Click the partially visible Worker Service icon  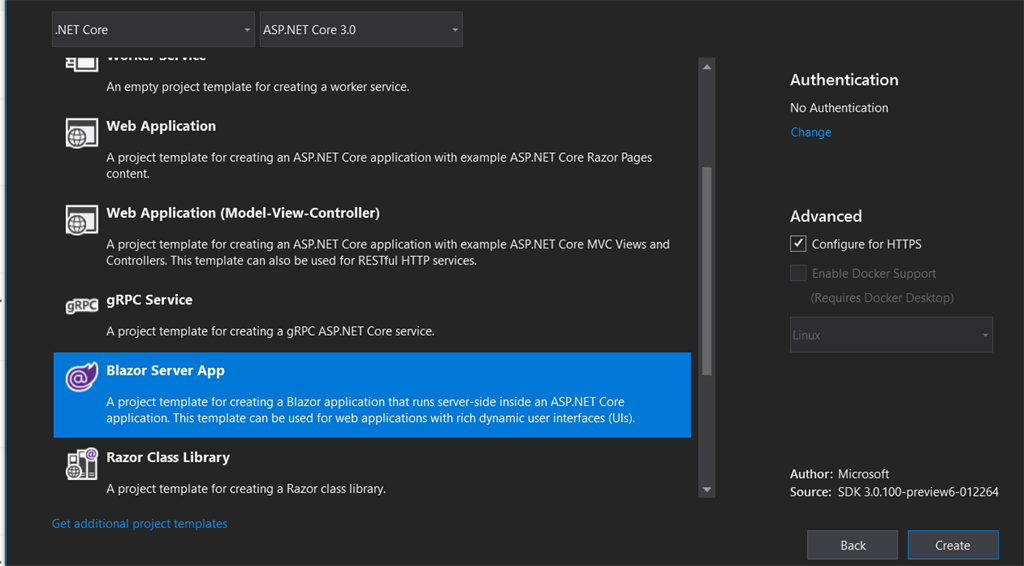(82, 63)
